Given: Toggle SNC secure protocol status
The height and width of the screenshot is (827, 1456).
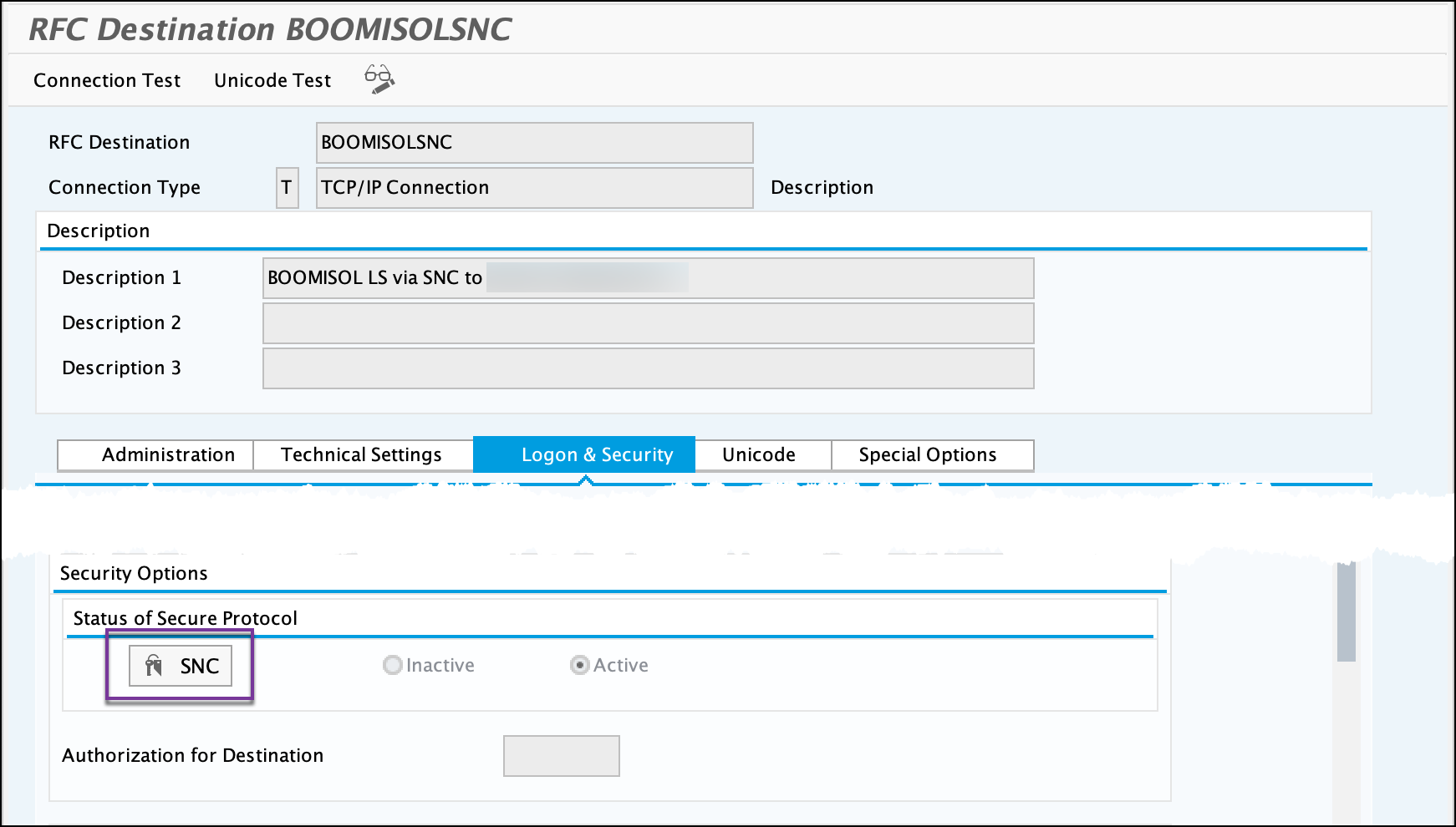Looking at the screenshot, I should pyautogui.click(x=180, y=666).
